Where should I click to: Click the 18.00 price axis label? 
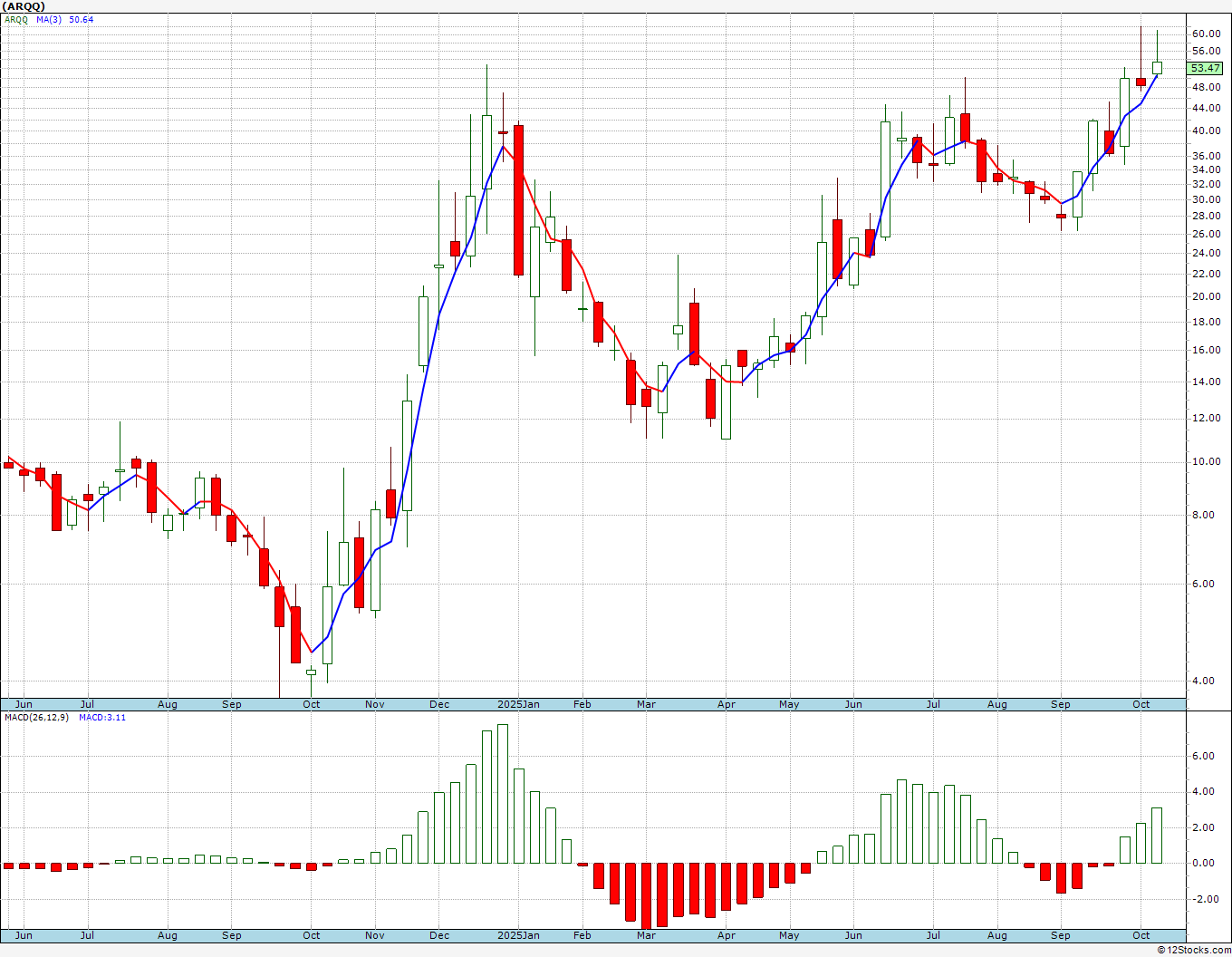(x=1206, y=322)
